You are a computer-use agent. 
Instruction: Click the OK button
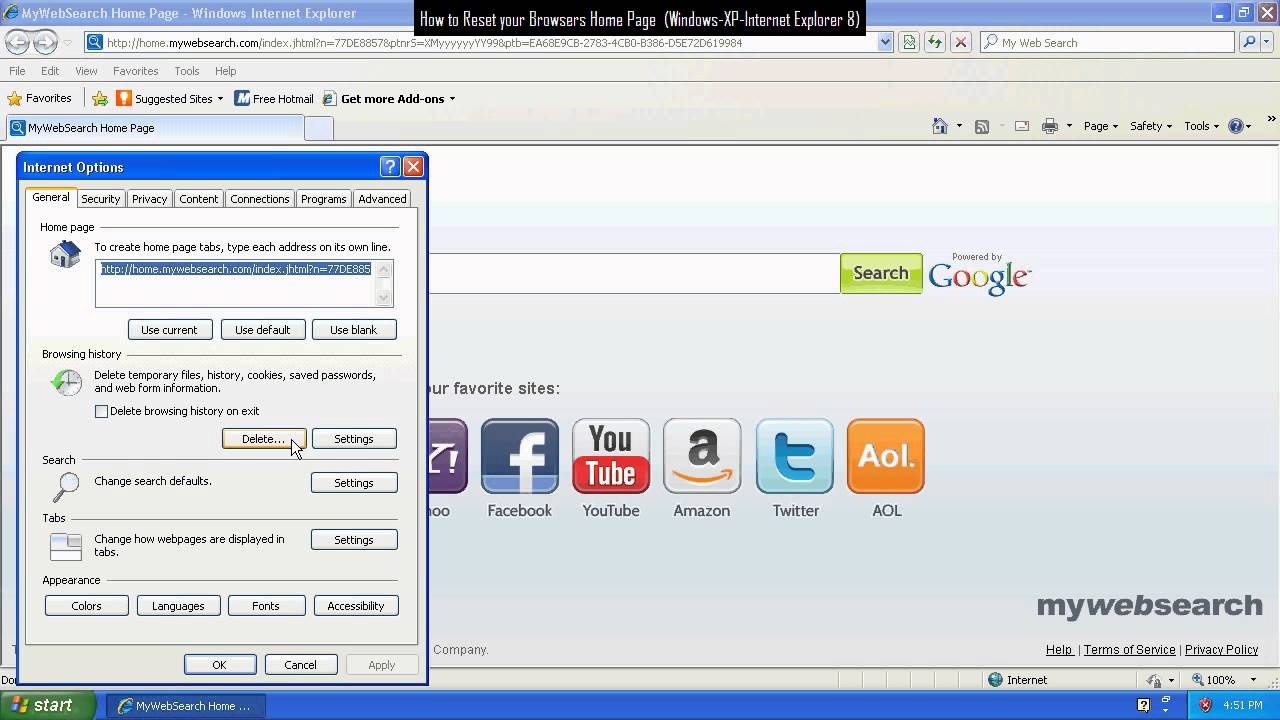point(220,665)
